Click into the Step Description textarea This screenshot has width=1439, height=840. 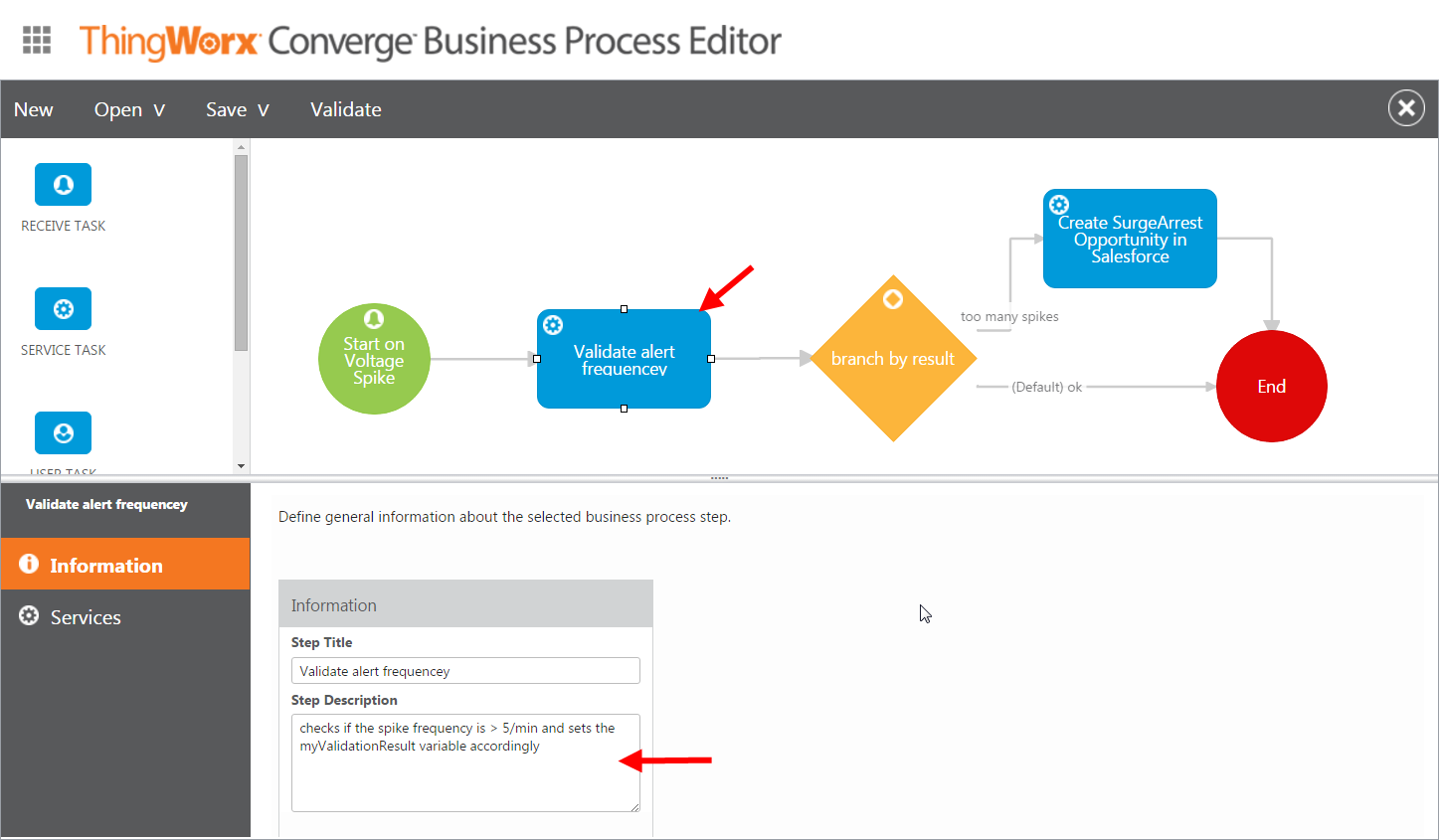point(465,762)
